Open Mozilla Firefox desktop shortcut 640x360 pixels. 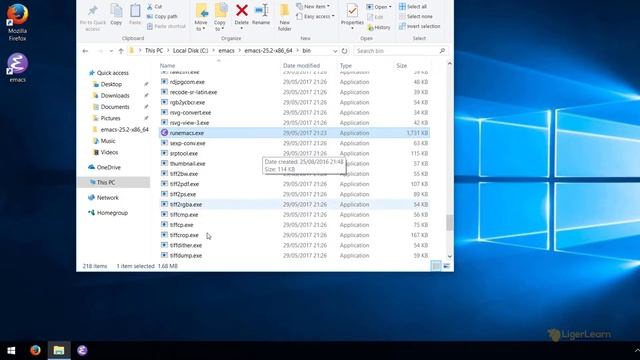(x=17, y=22)
